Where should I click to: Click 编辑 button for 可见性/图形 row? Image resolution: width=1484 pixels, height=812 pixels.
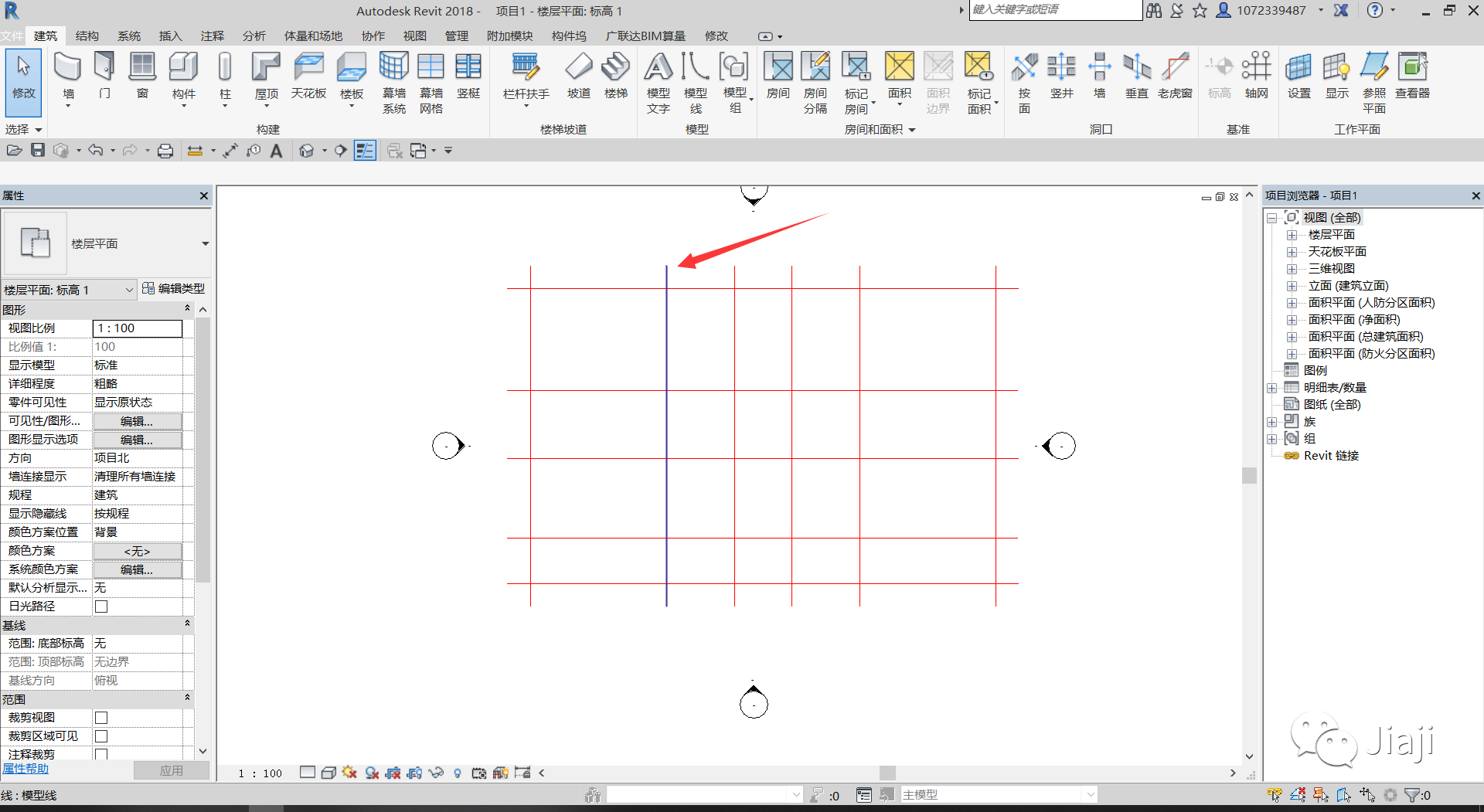tap(138, 421)
